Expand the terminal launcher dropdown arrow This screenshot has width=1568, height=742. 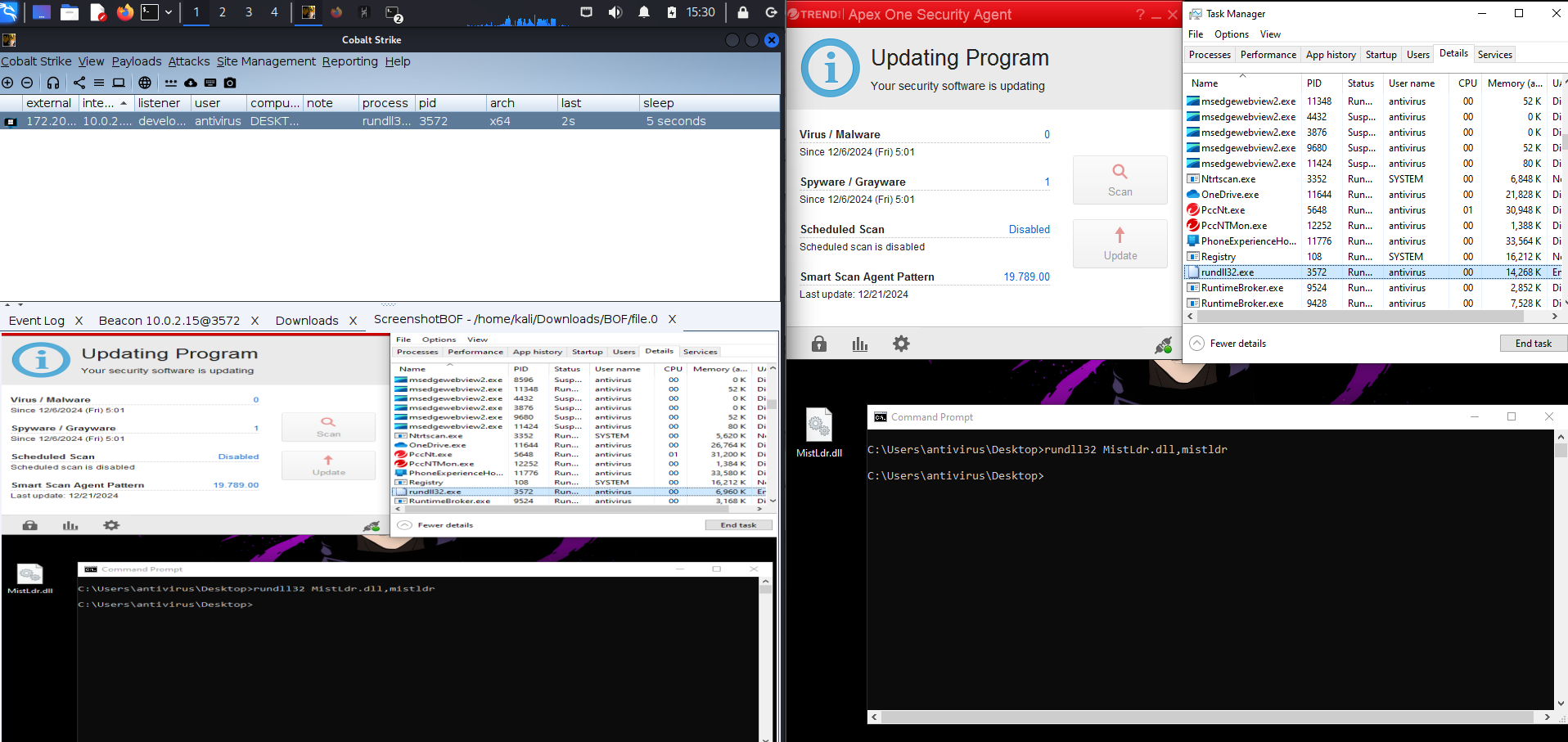tap(169, 12)
